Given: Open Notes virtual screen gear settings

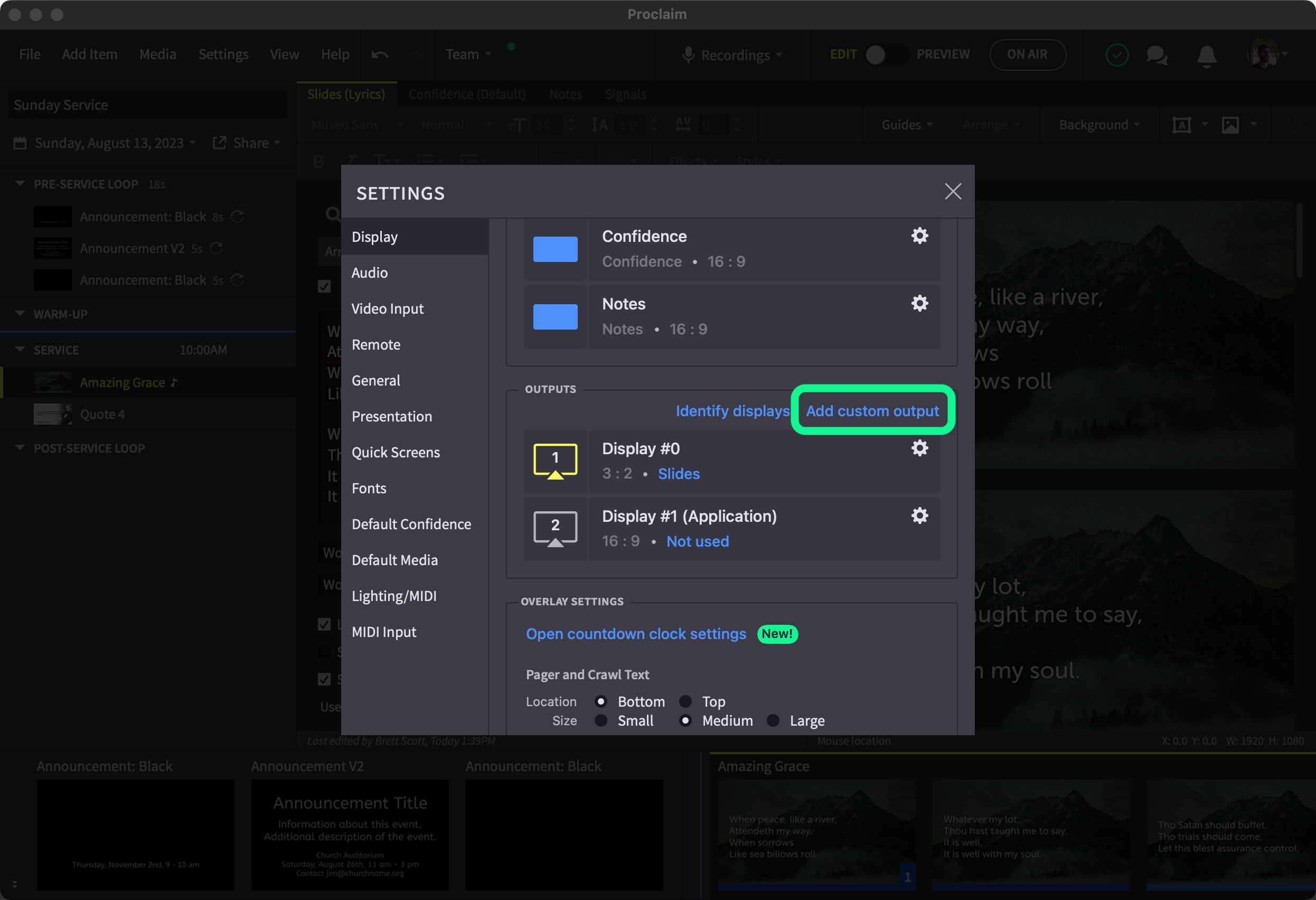Looking at the screenshot, I should pos(919,304).
